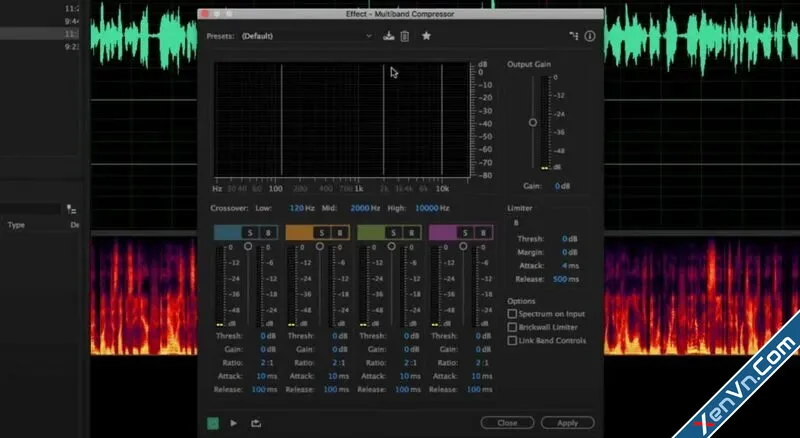Mark preset as favorite with star icon
The image size is (800, 438).
point(427,36)
